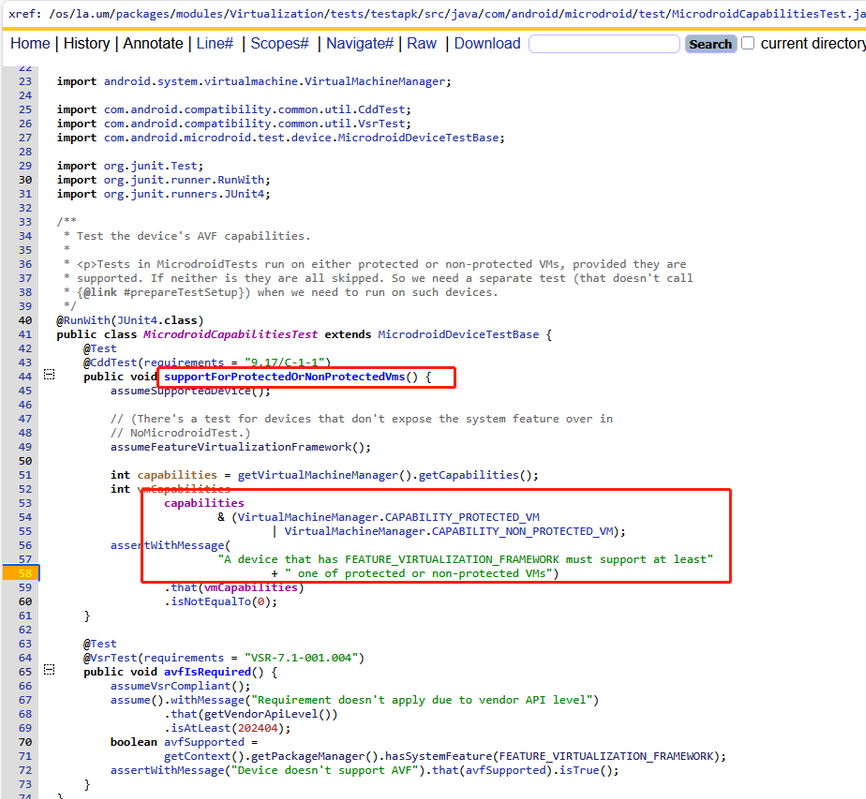
Task: Click assertWithMessage call on line 72
Action: click(x=167, y=771)
